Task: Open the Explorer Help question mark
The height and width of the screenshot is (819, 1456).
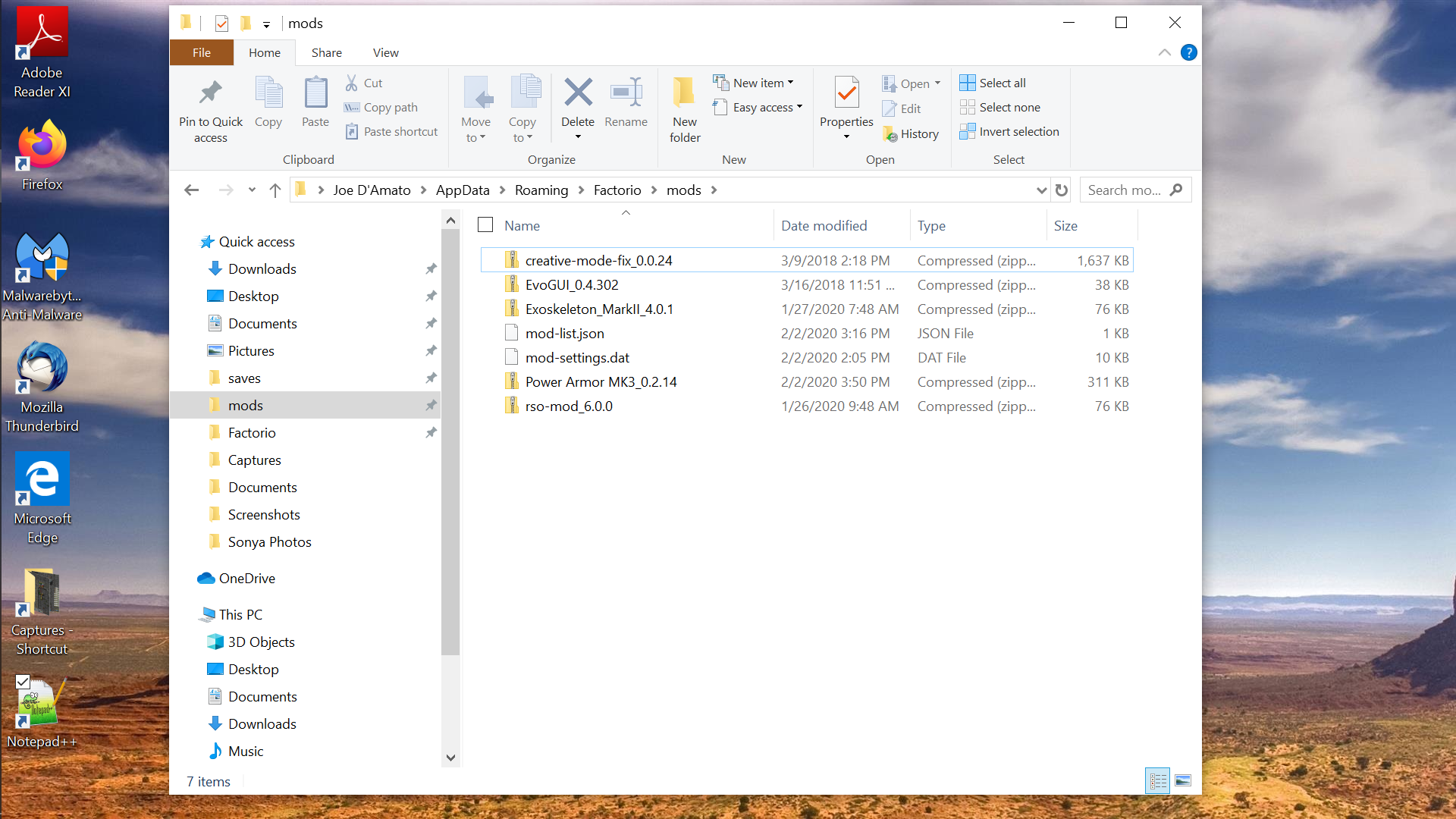Action: [1189, 52]
